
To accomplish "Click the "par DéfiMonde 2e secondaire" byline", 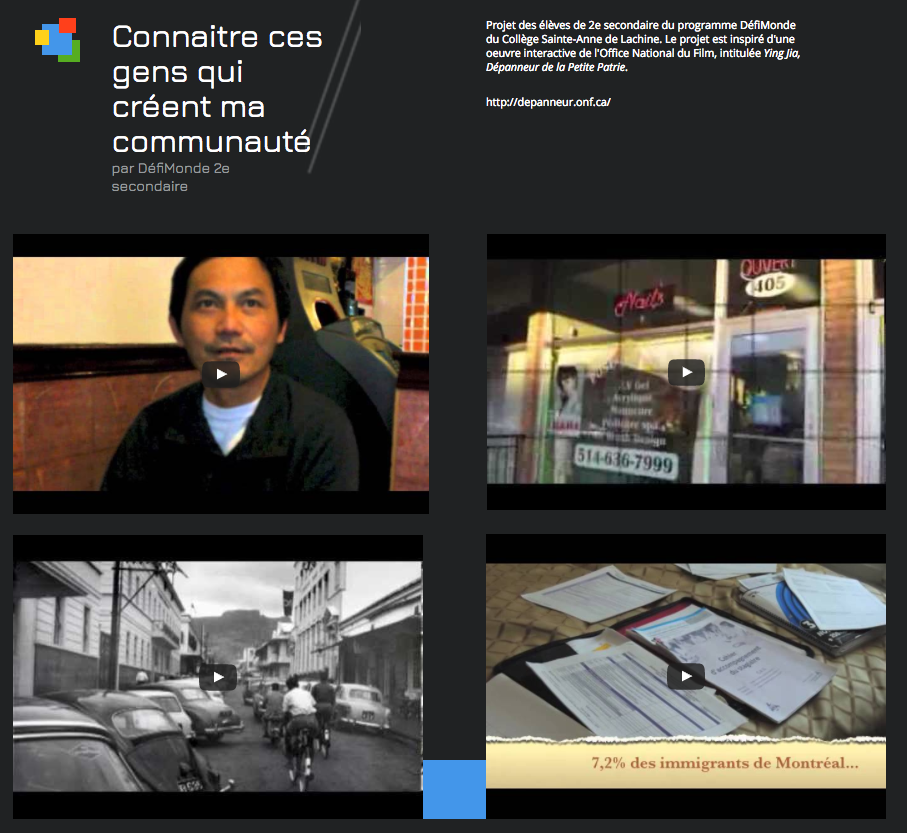I will (170, 177).
